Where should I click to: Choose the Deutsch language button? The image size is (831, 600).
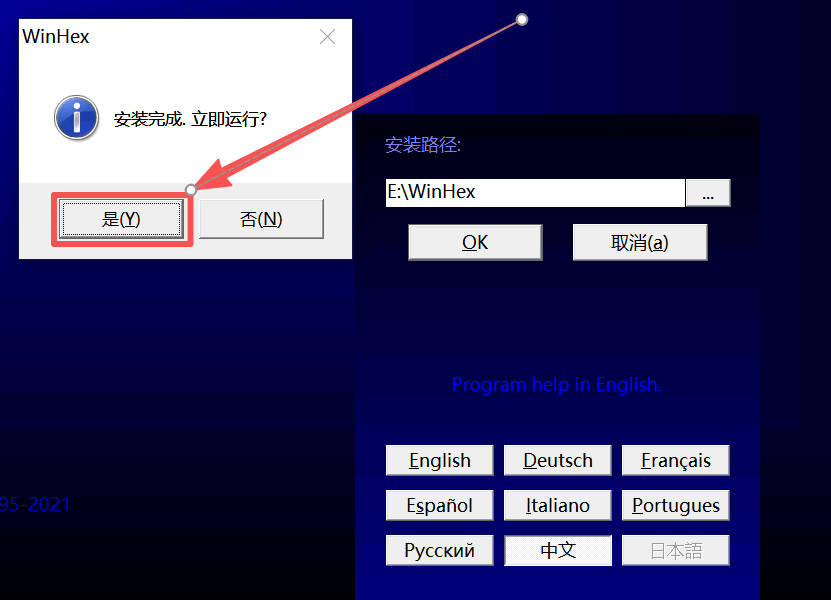(x=558, y=461)
